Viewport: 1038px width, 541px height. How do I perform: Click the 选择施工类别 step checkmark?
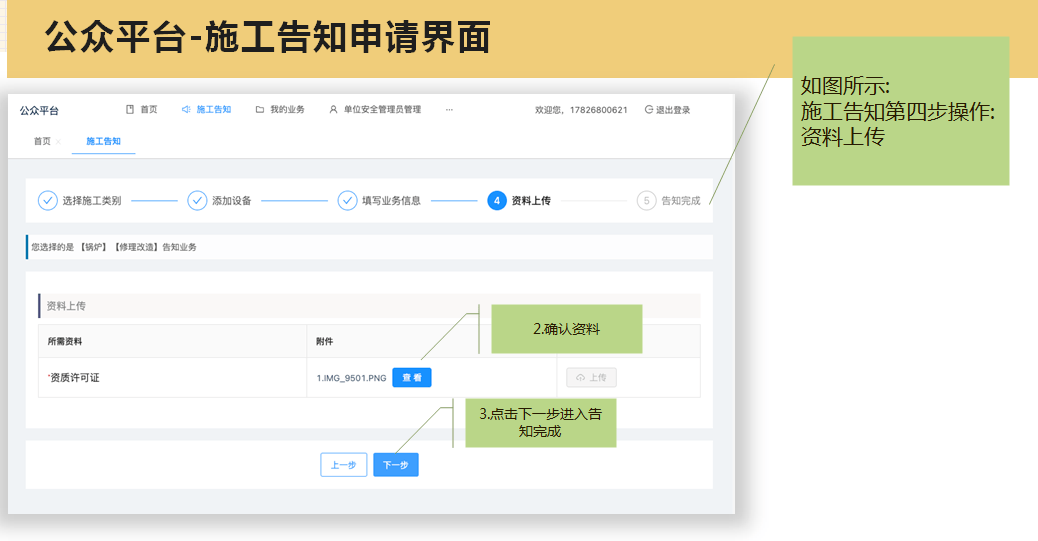tap(48, 201)
